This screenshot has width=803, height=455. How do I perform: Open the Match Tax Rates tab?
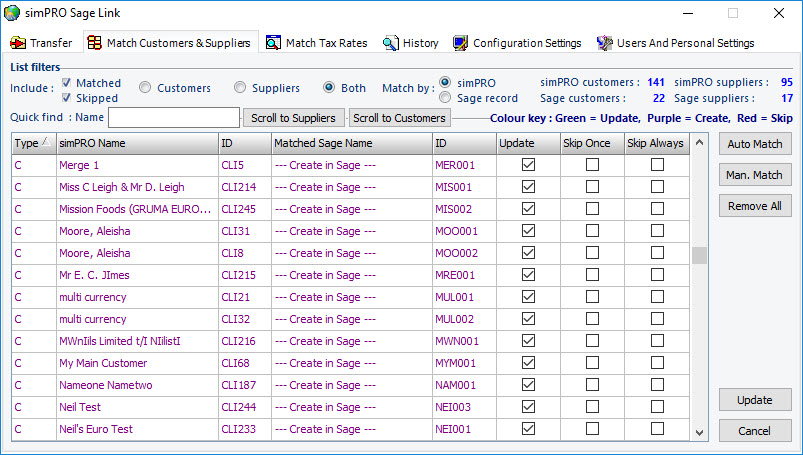coord(326,43)
